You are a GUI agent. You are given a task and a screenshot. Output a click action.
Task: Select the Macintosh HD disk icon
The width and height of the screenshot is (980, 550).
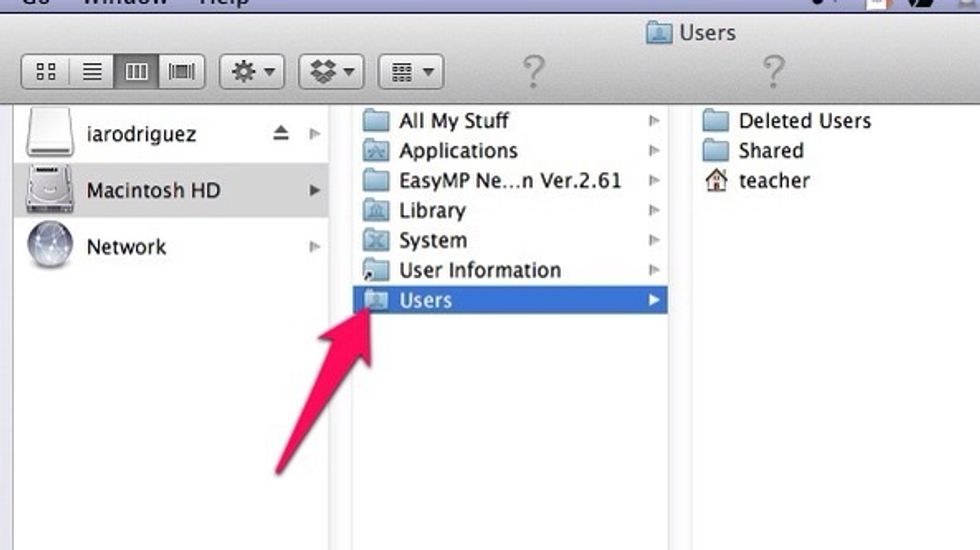(50, 189)
